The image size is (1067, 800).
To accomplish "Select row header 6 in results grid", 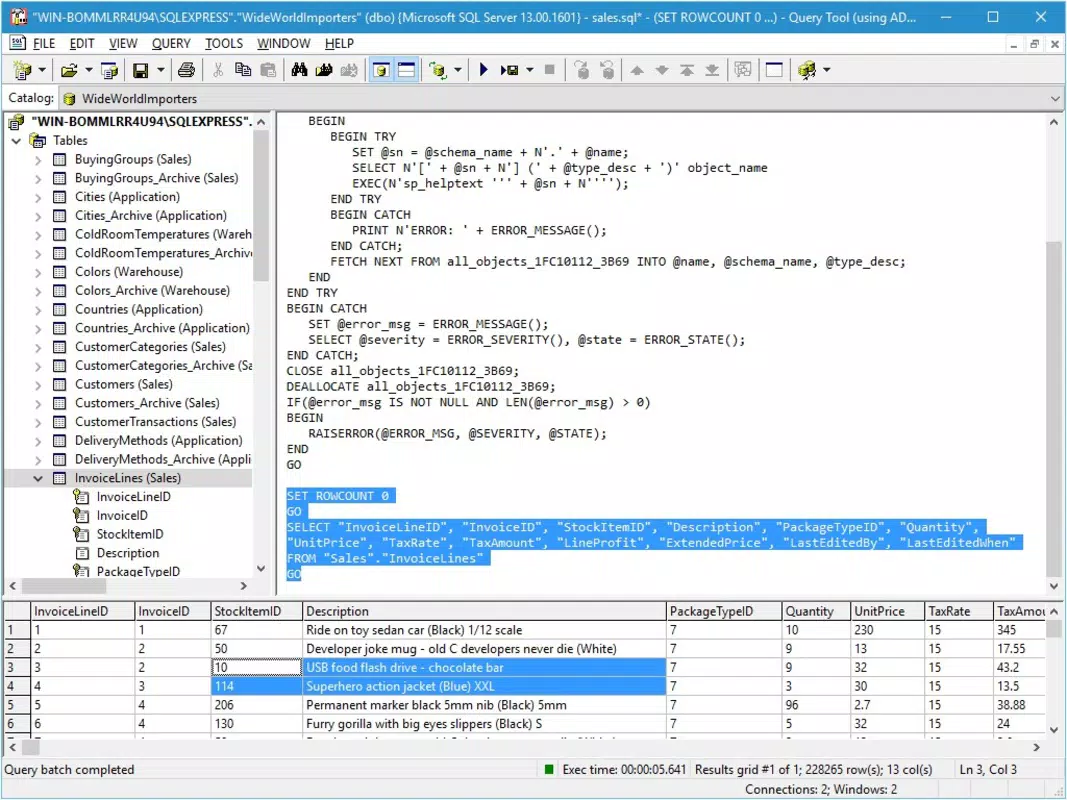I will pos(16,724).
